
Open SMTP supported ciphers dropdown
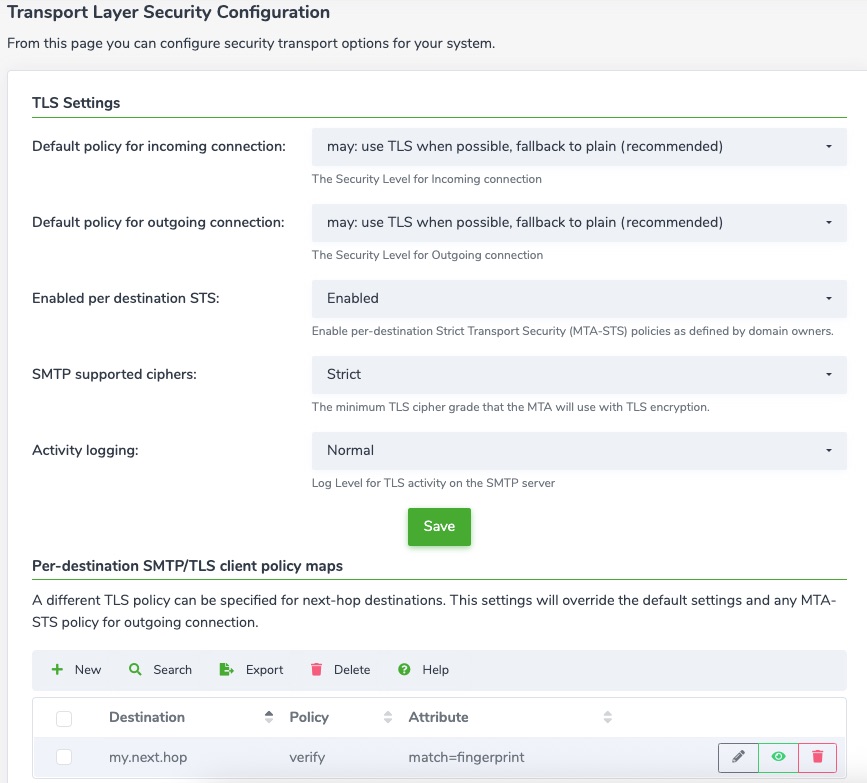579,374
